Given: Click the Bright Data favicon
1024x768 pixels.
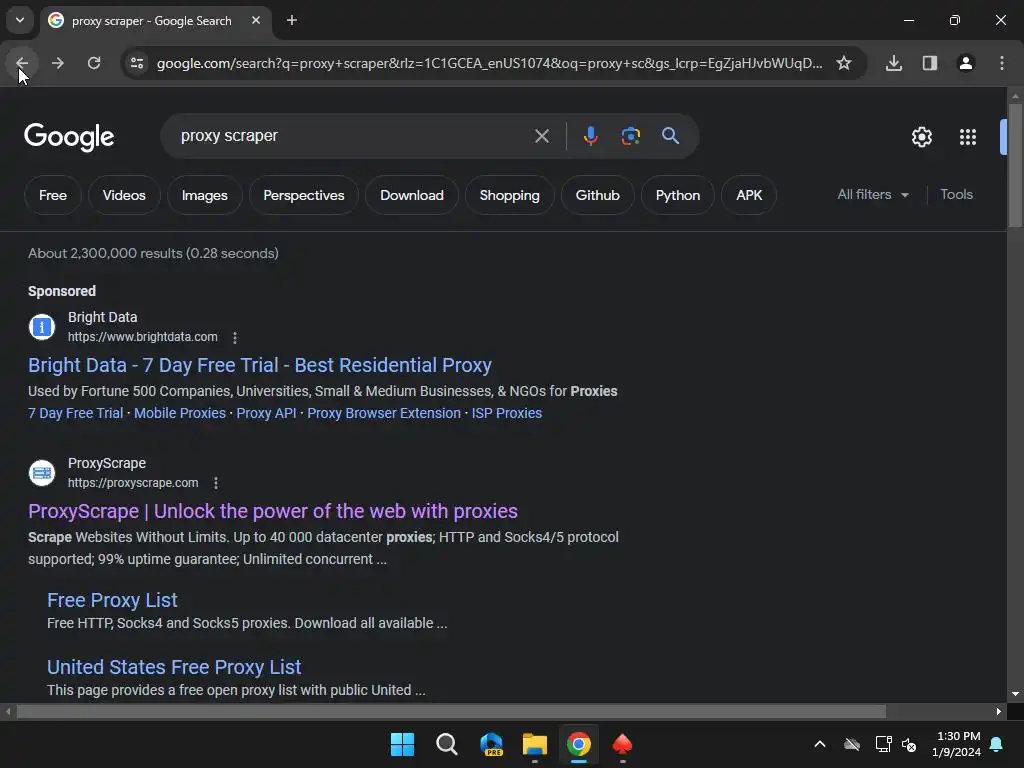Looking at the screenshot, I should [42, 327].
